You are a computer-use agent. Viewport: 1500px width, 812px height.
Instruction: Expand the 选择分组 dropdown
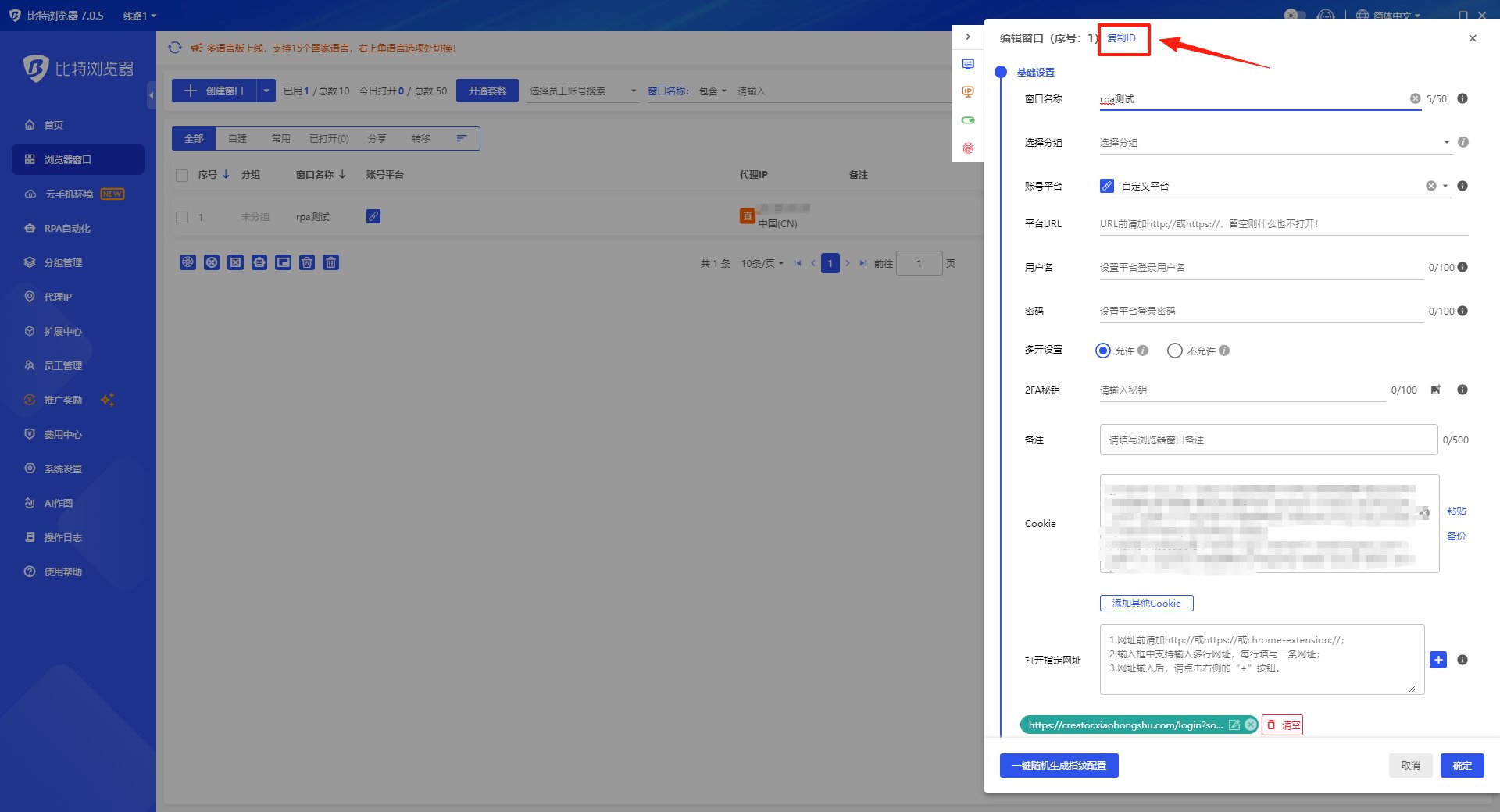tap(1446, 142)
